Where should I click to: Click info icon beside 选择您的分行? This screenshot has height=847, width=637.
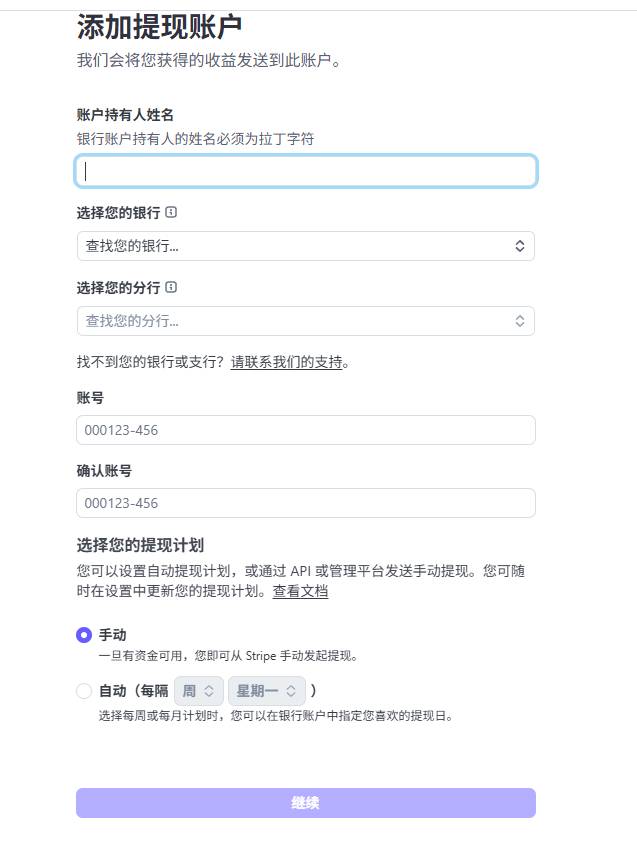point(172,288)
